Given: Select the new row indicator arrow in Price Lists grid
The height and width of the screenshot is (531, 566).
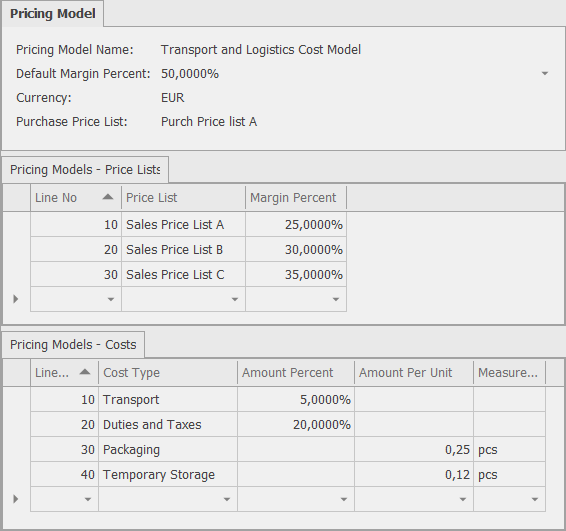Looking at the screenshot, I should tap(16, 299).
